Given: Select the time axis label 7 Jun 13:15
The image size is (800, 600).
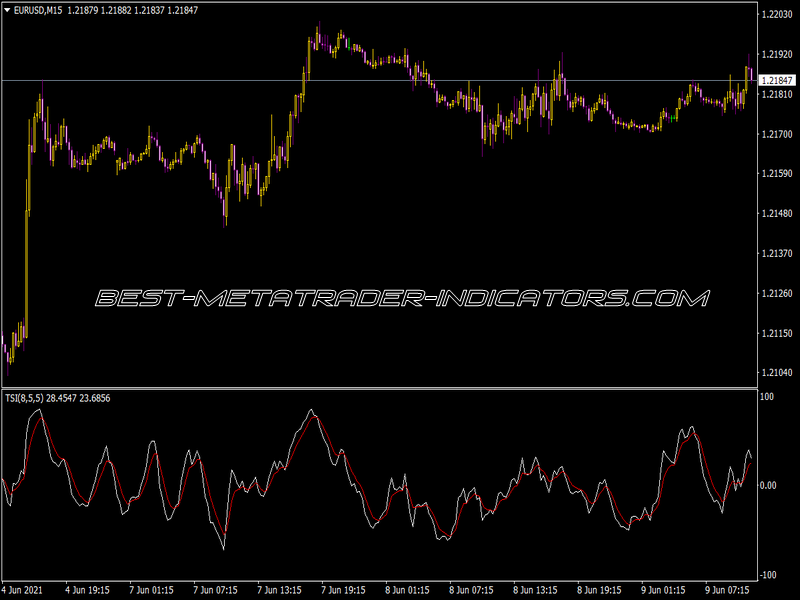Looking at the screenshot, I should pyautogui.click(x=280, y=590).
